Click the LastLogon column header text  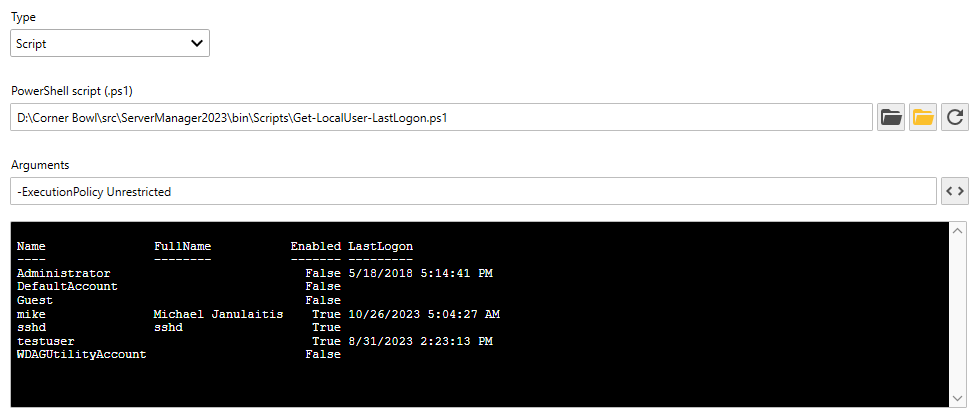(380, 246)
